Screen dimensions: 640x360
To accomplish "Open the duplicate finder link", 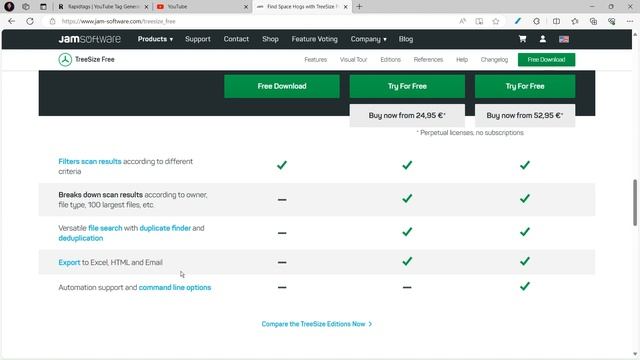I will (x=165, y=228).
